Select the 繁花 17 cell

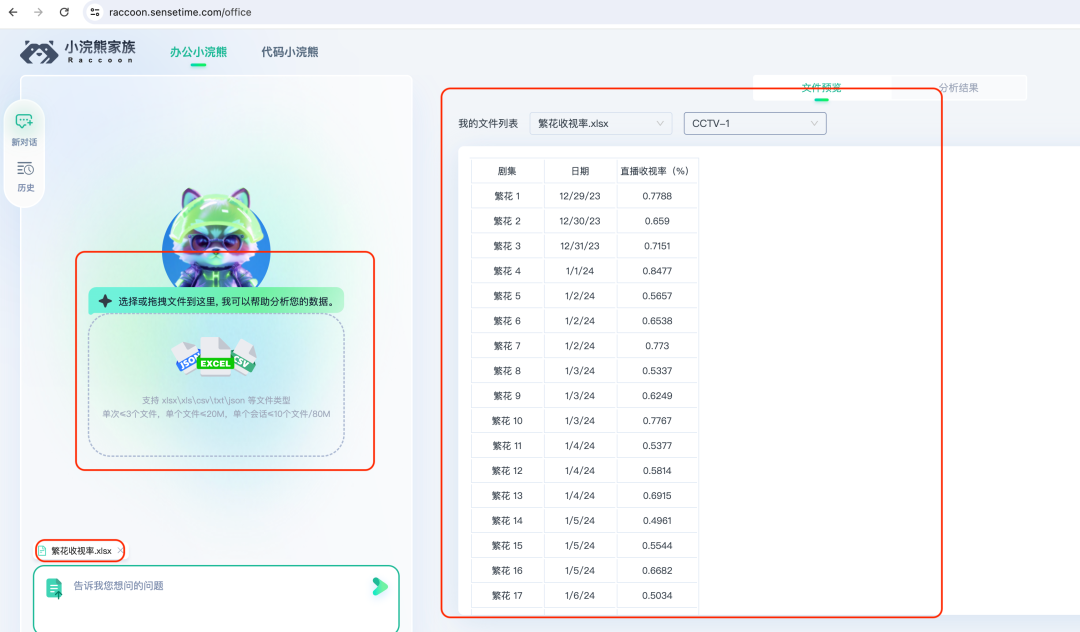(x=507, y=596)
